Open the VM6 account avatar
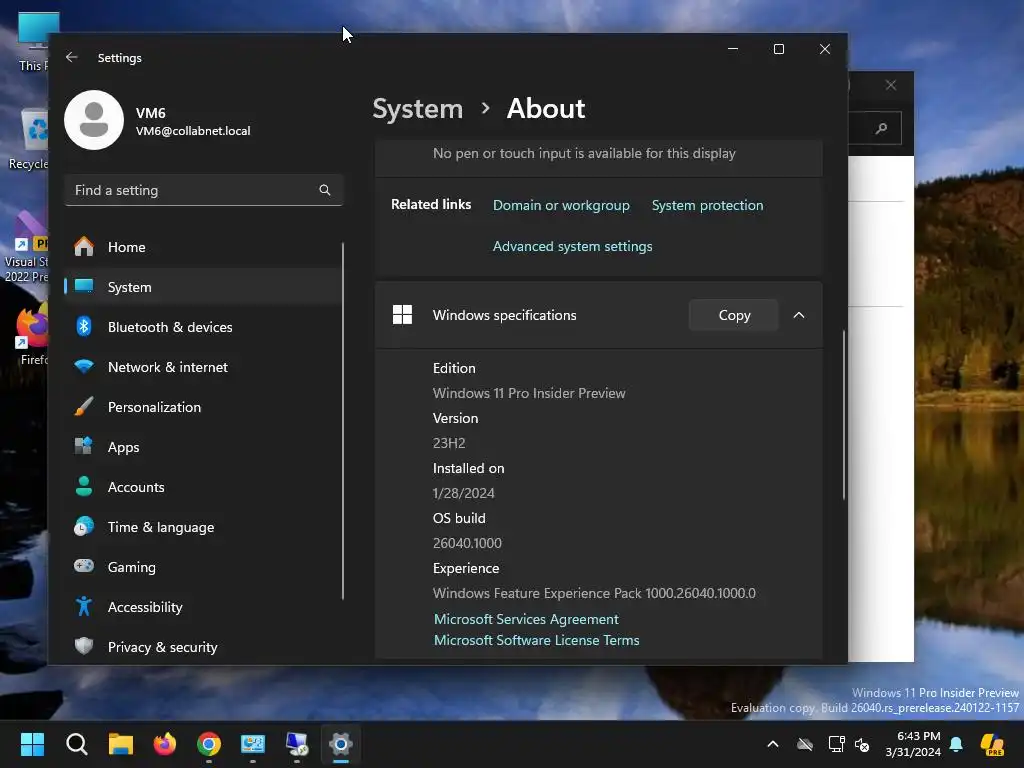 94,120
